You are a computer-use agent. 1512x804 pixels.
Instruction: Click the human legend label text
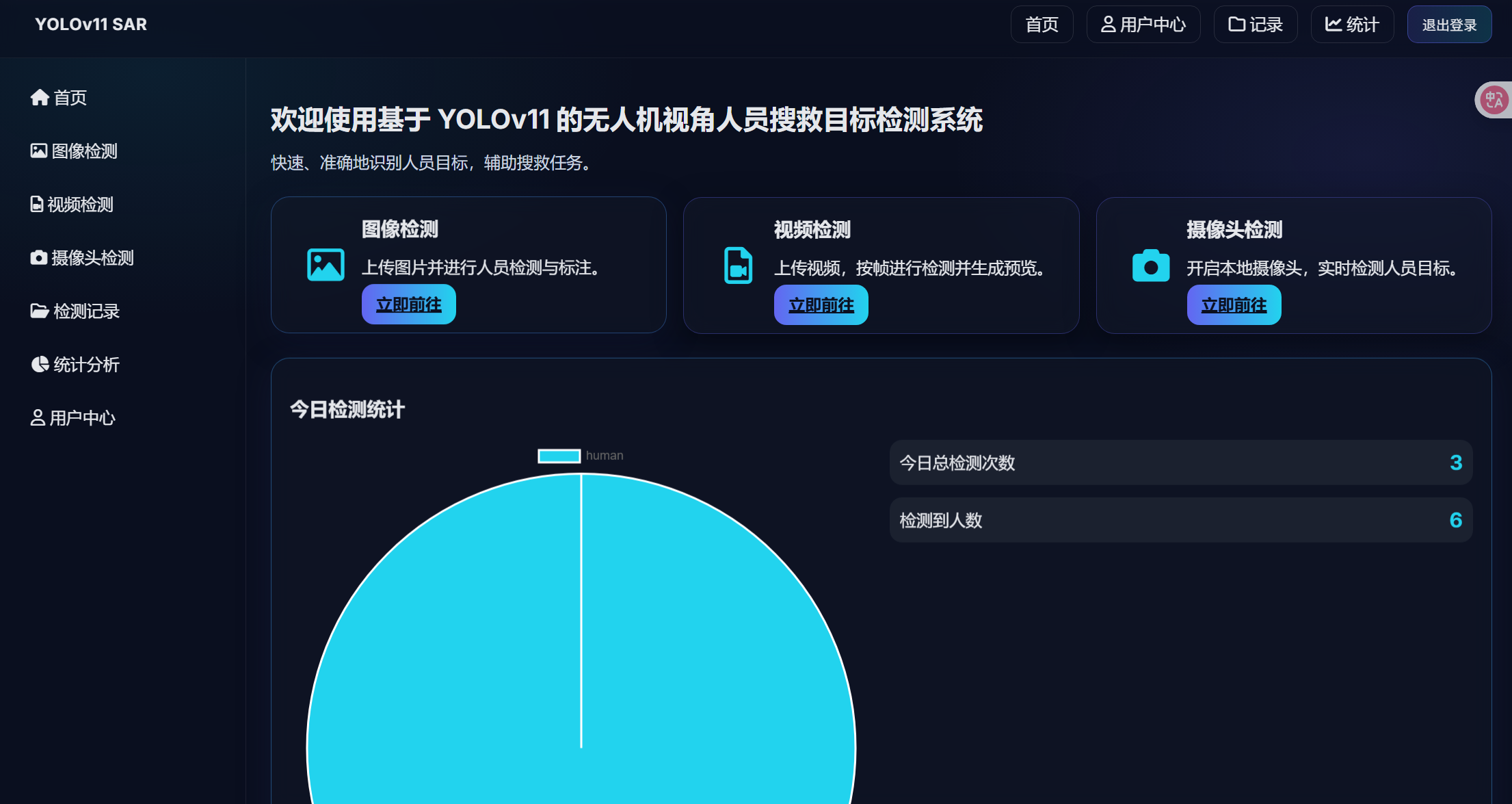click(x=605, y=456)
